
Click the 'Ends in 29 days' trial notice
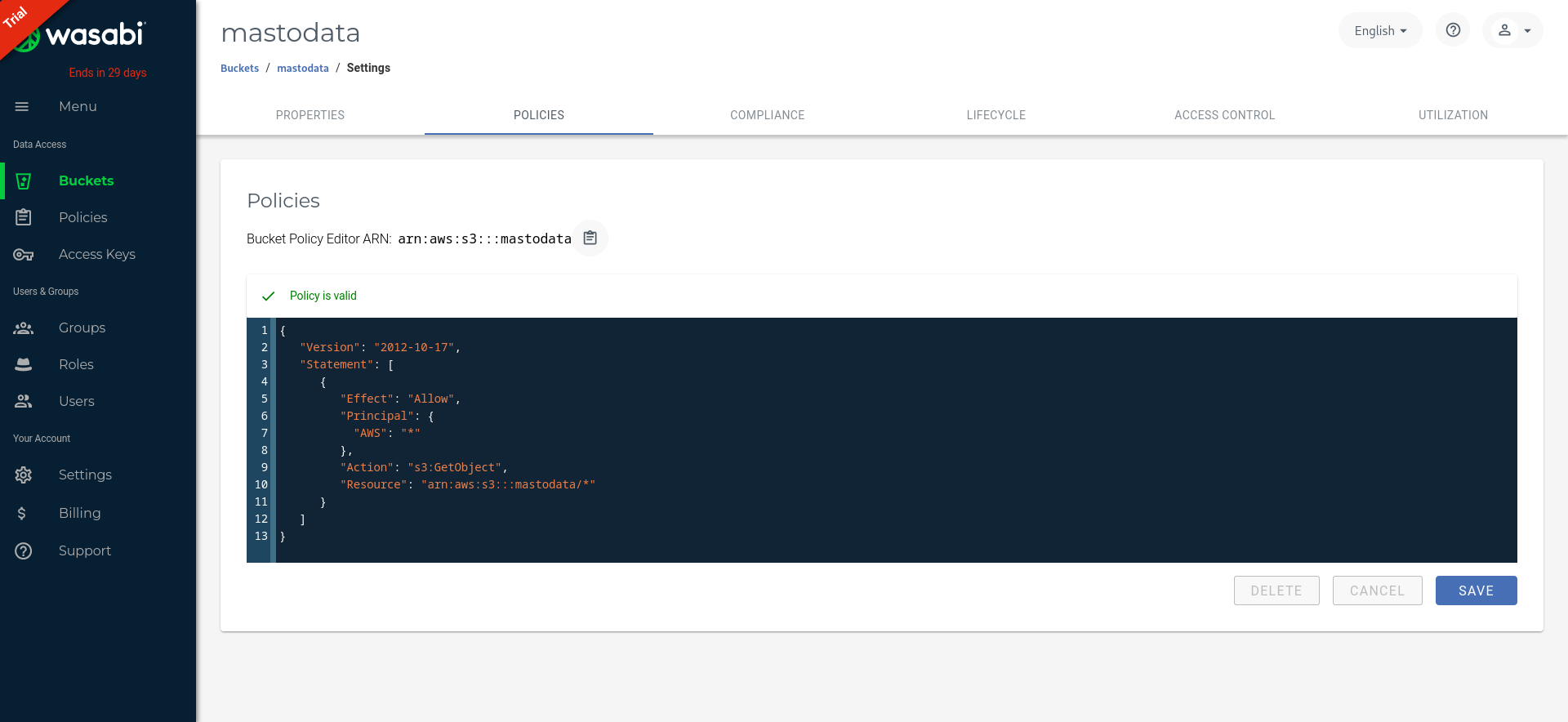point(108,73)
